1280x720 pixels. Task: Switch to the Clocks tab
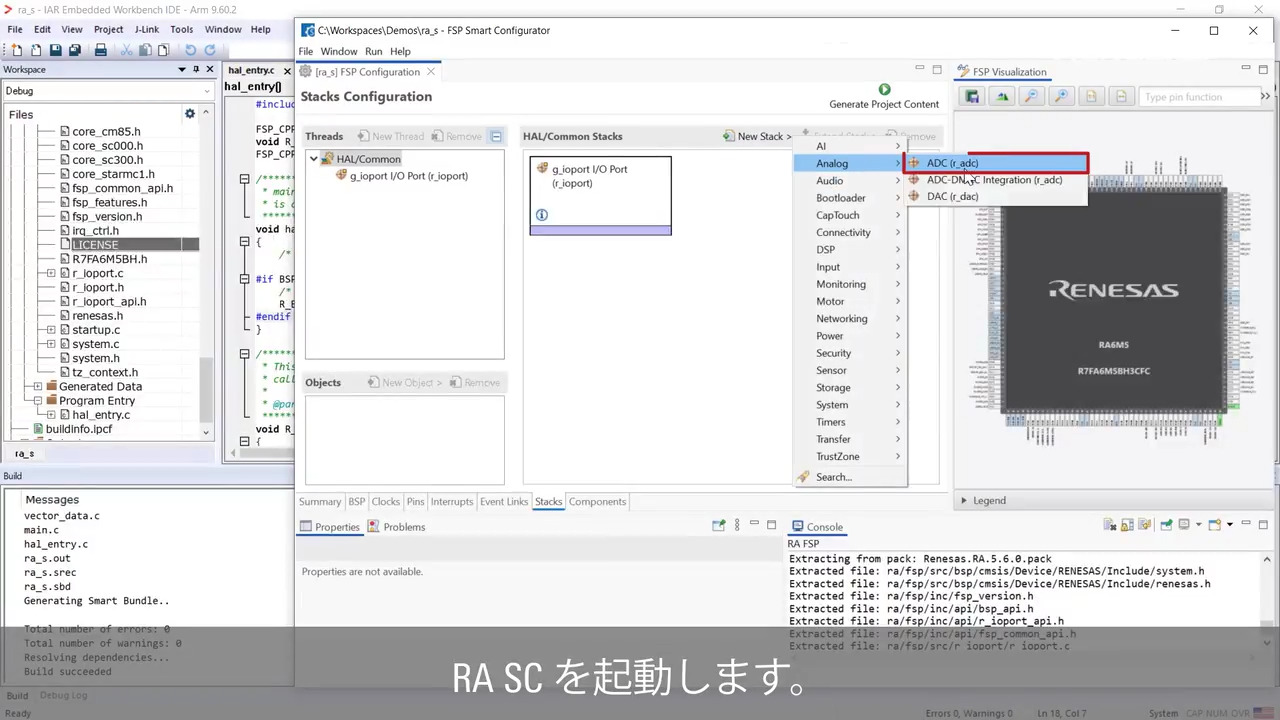385,502
